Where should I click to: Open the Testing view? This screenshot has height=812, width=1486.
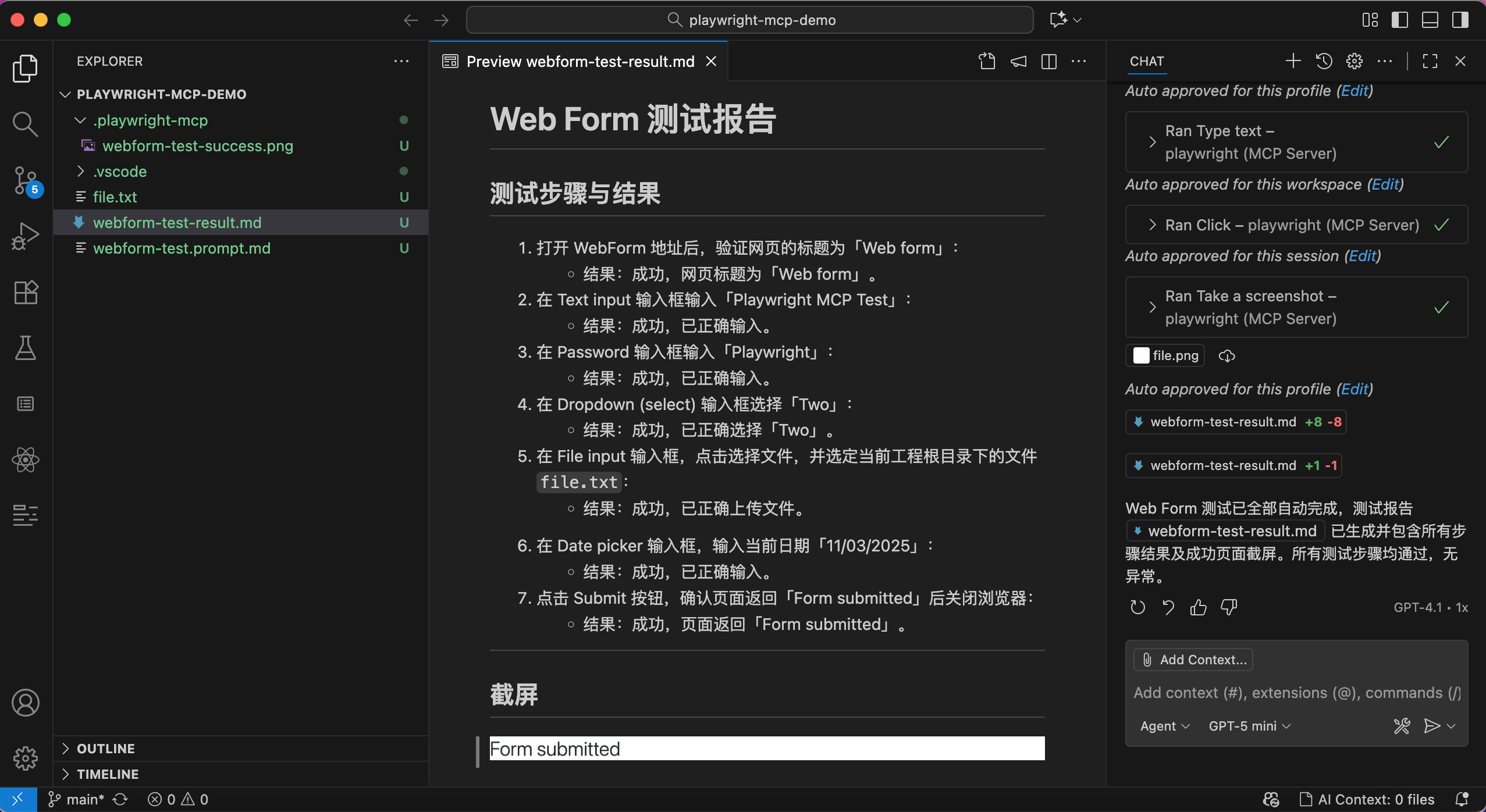(x=25, y=348)
